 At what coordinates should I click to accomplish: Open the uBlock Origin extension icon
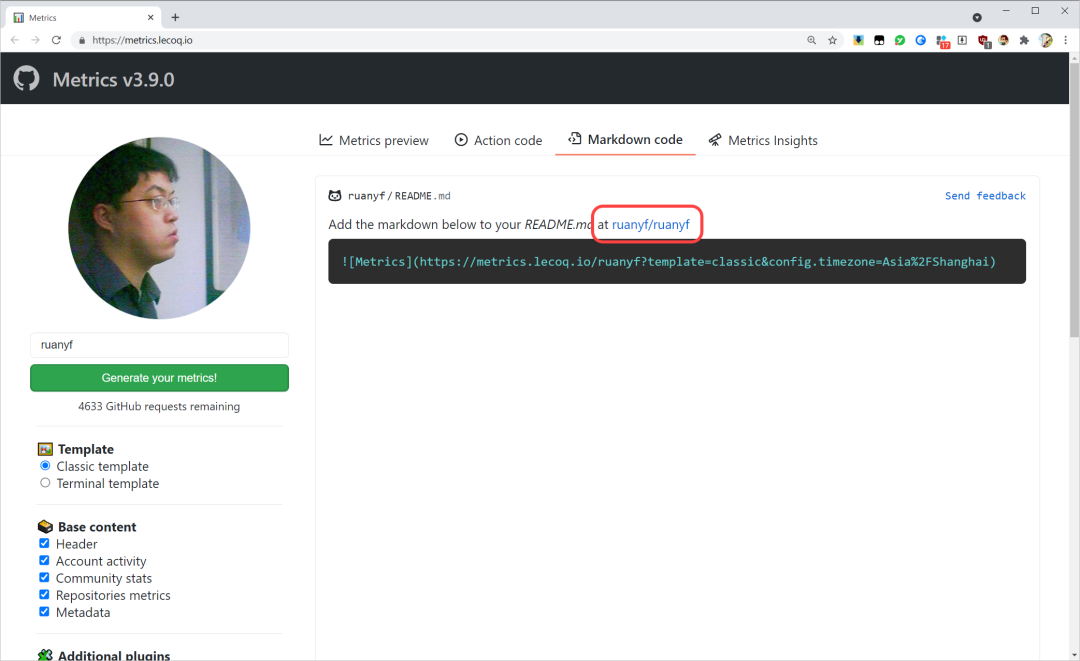click(984, 40)
